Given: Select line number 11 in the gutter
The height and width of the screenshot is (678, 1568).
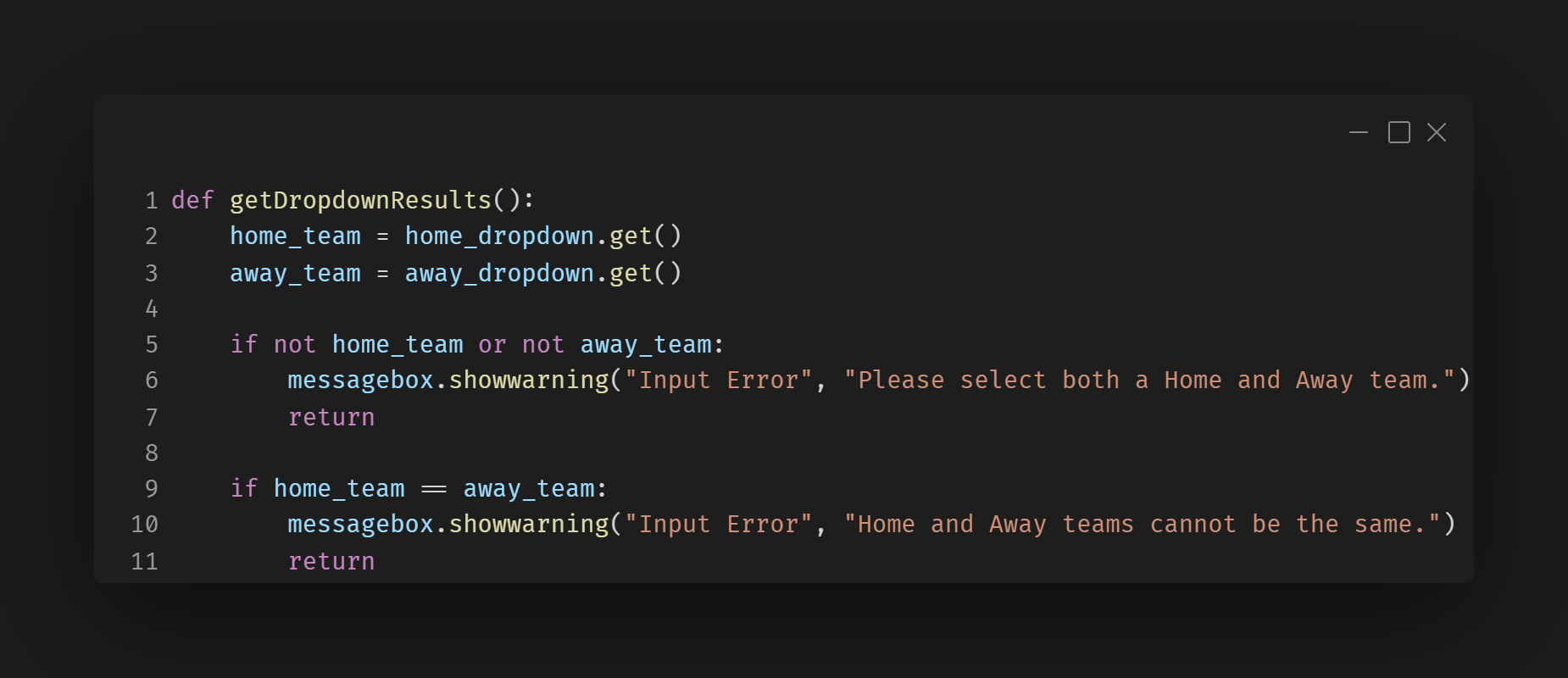Looking at the screenshot, I should (145, 561).
